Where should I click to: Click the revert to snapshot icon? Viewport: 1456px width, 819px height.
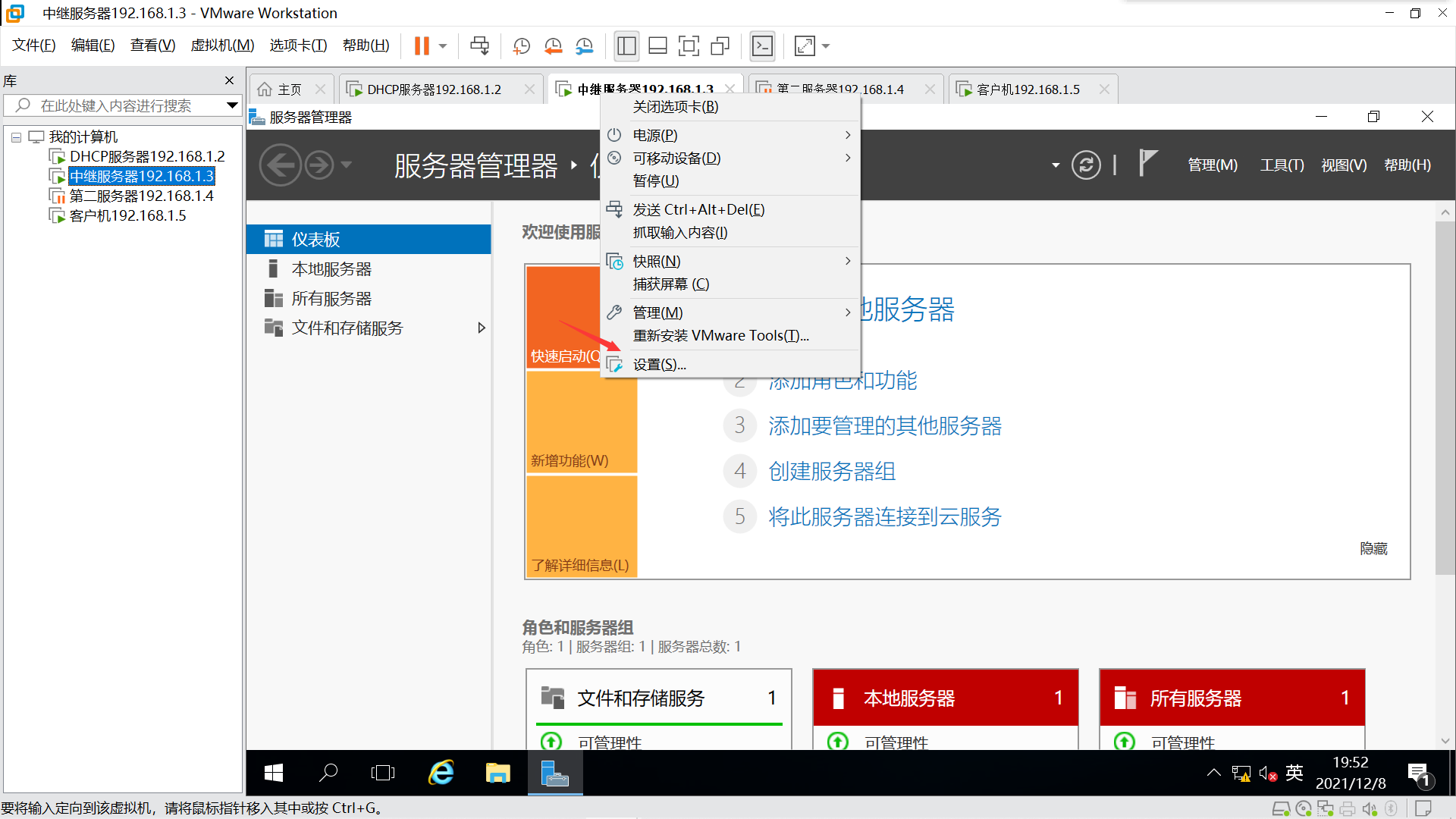pos(553,46)
